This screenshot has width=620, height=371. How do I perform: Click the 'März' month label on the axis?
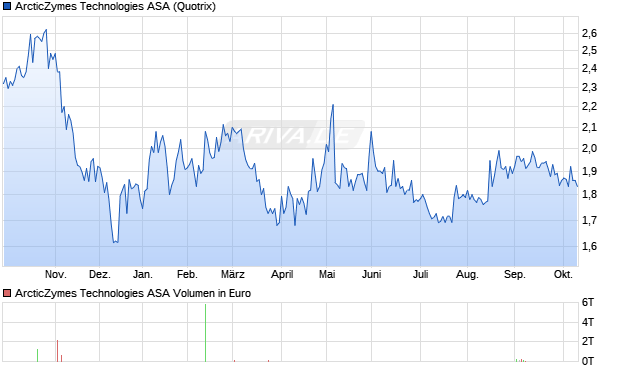tap(233, 274)
